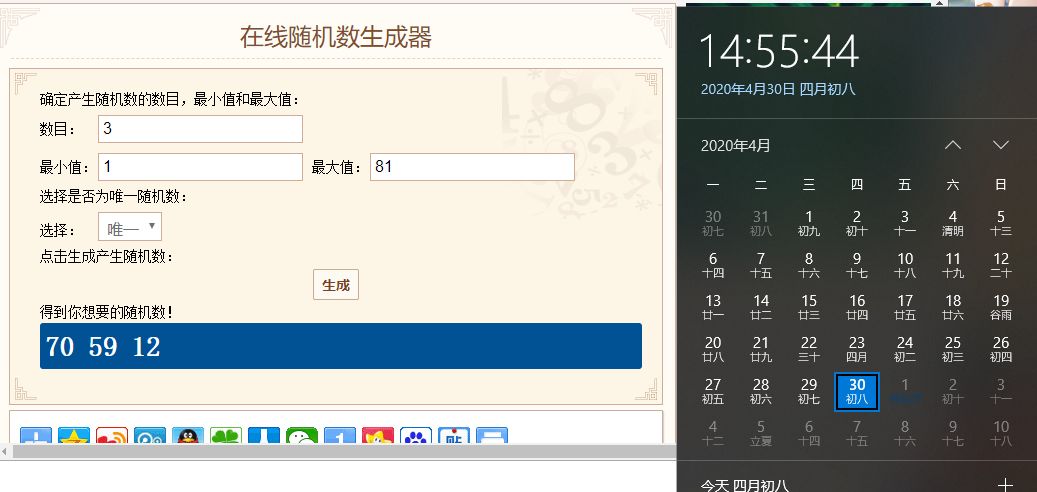The width and height of the screenshot is (1037, 492).
Task: Click the green clover share icon
Action: [226, 436]
